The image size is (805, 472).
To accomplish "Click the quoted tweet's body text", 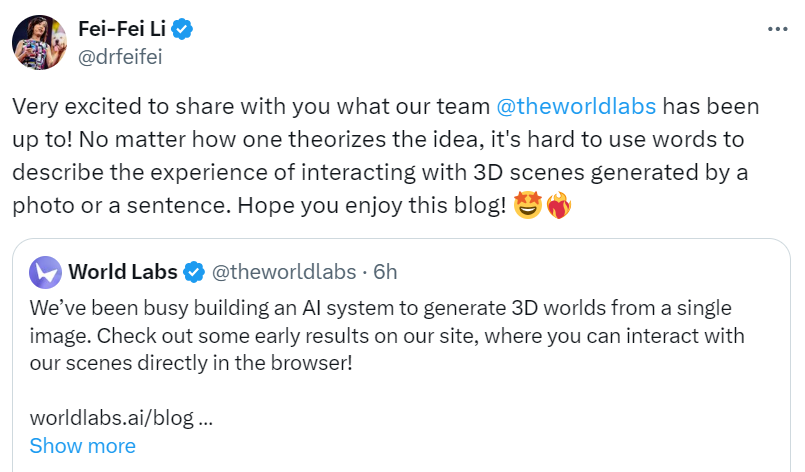I will [x=380, y=334].
